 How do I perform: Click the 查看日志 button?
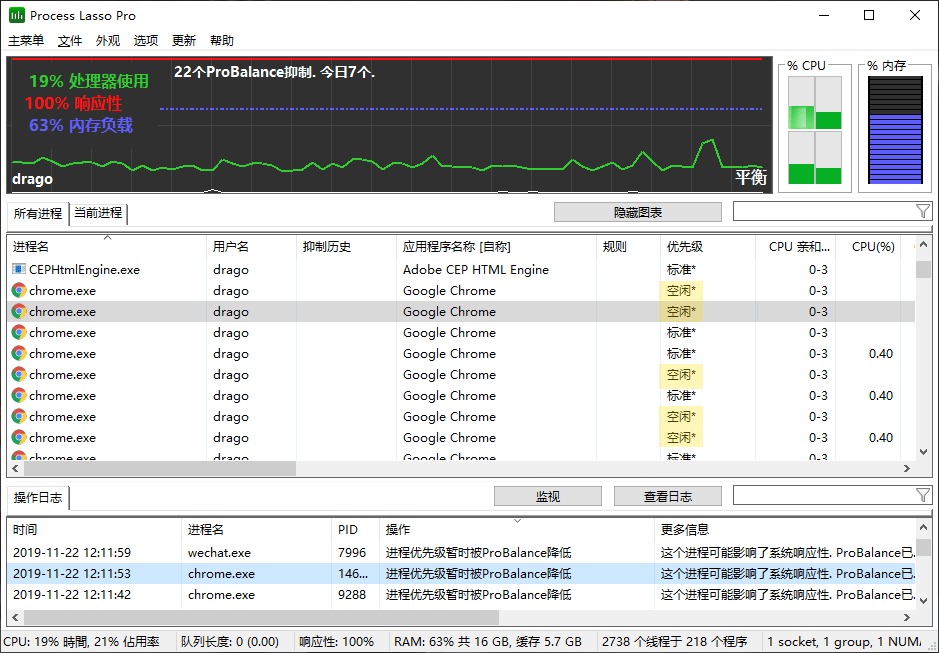[667, 496]
